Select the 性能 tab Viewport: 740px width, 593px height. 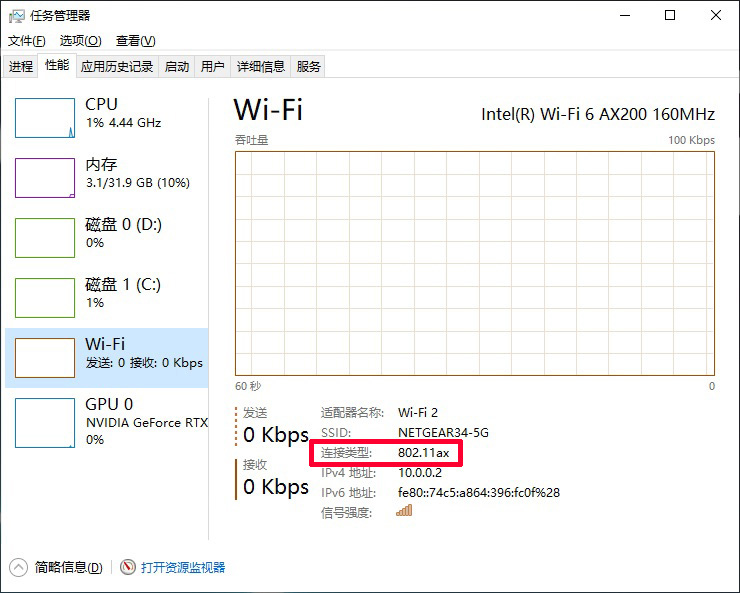(57, 65)
